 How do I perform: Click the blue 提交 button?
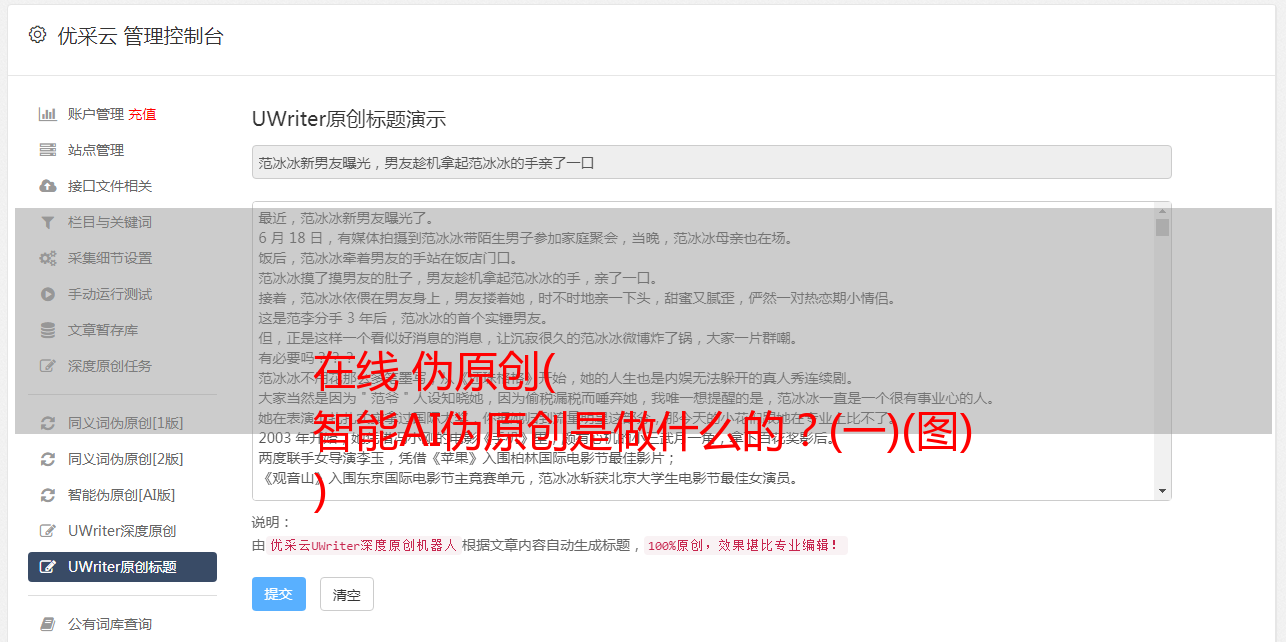click(278, 594)
